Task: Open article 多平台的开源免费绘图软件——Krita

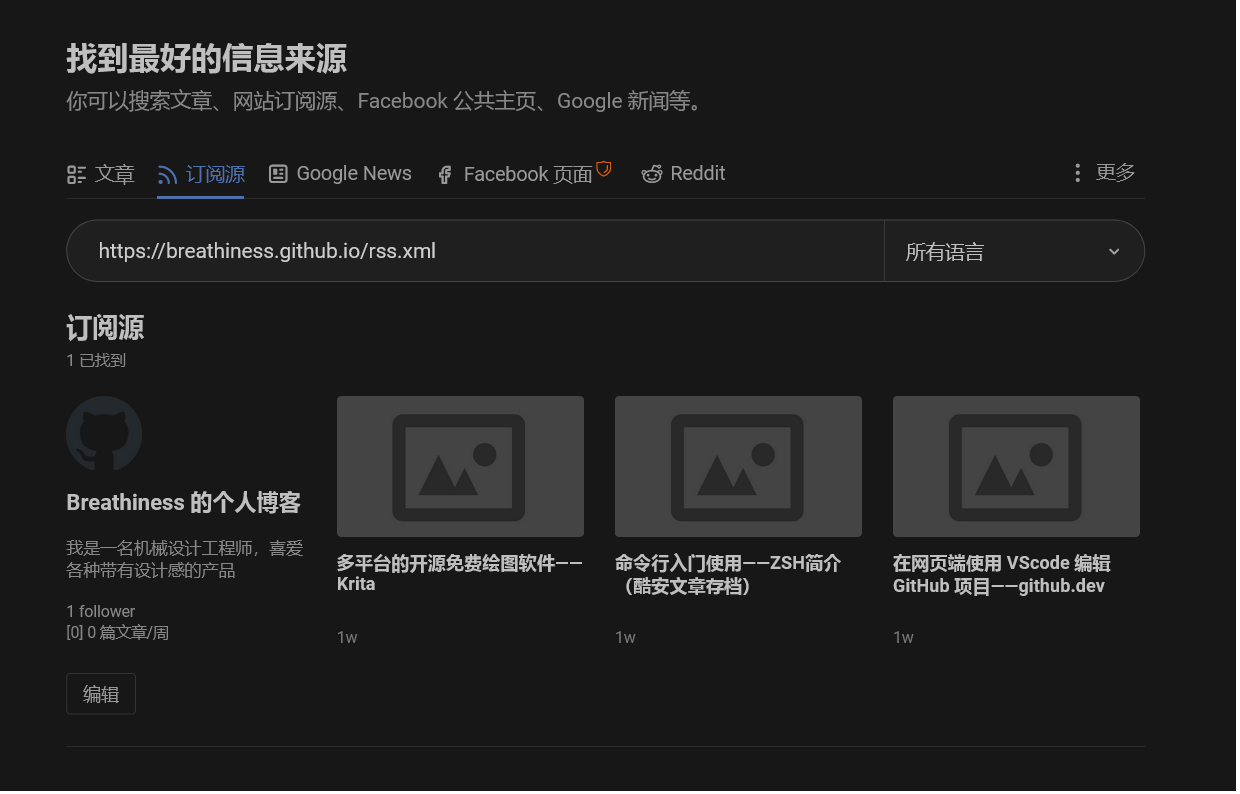Action: tap(459, 574)
